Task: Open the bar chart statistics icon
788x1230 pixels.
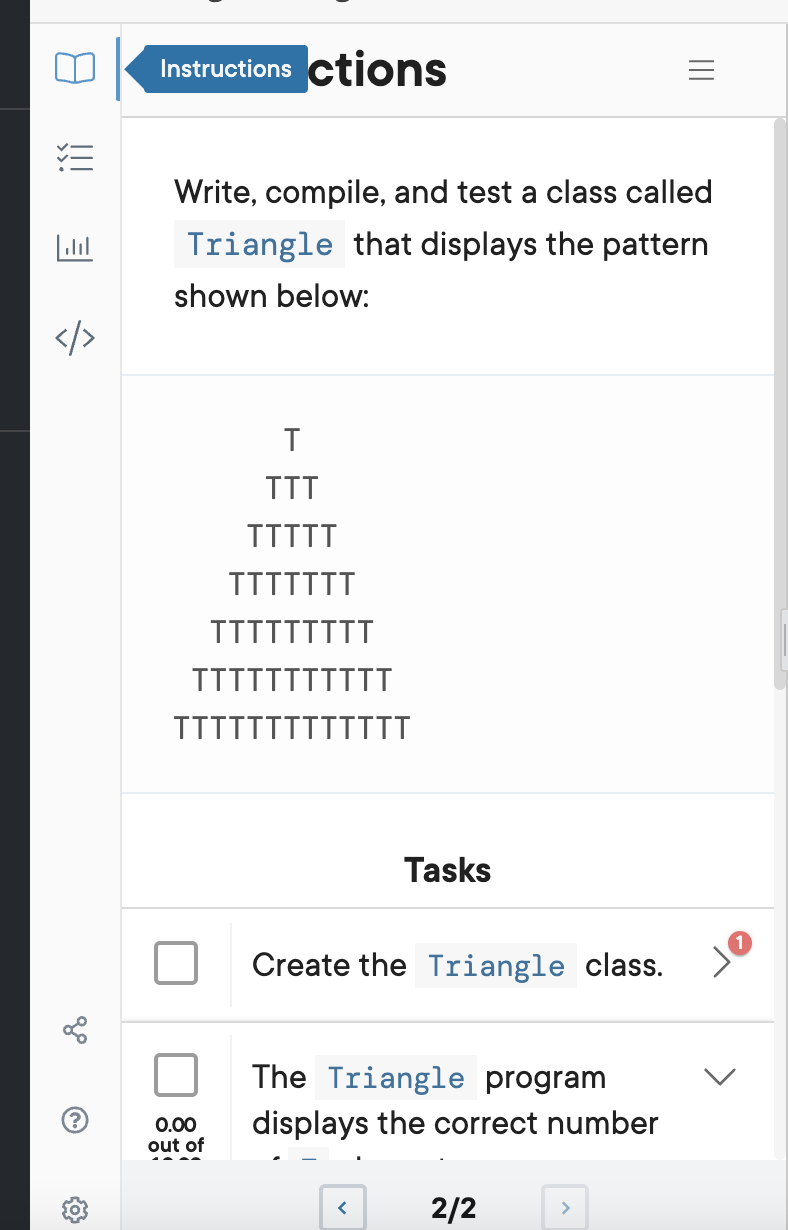Action: coord(74,247)
